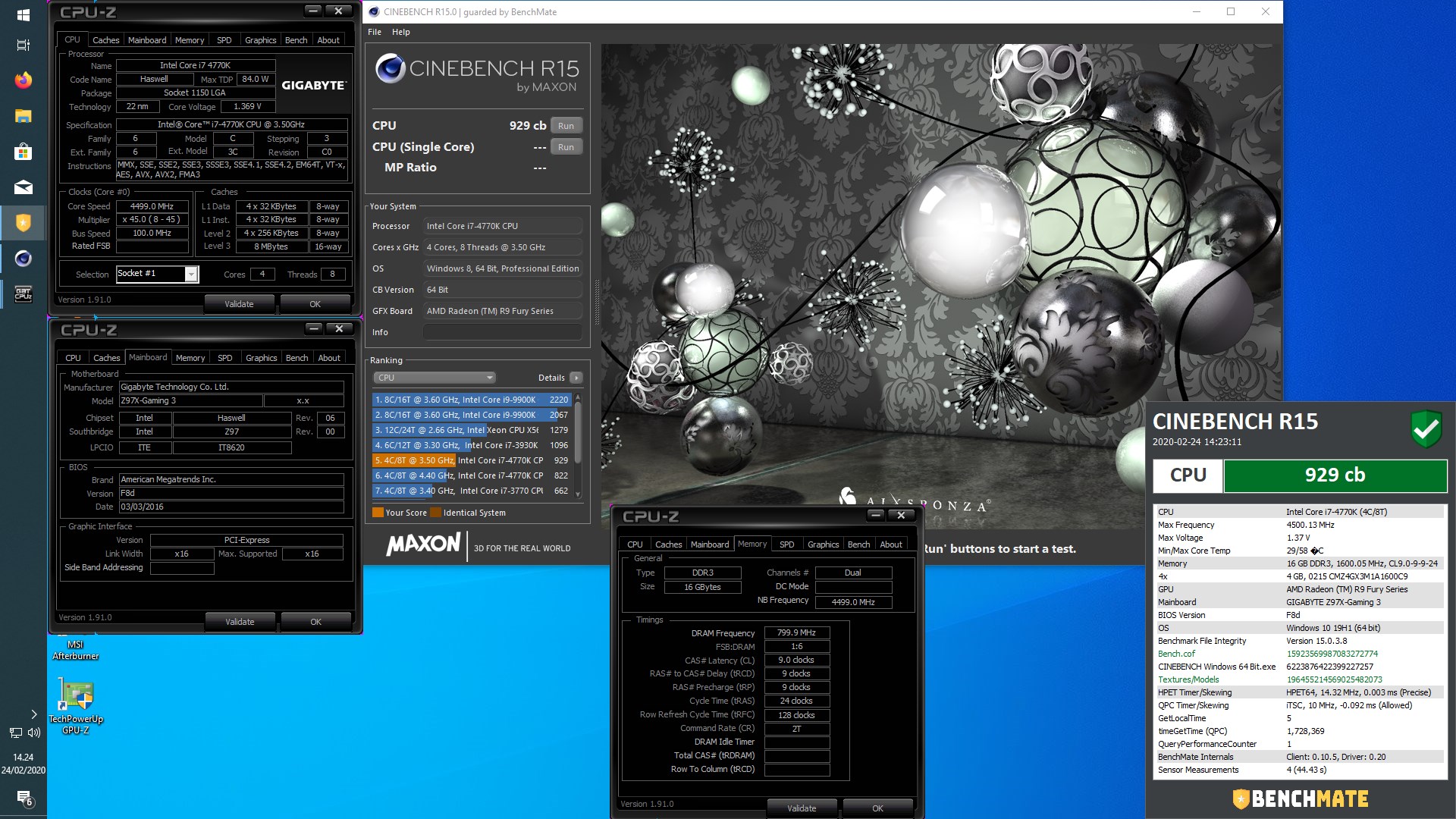
Task: Click OK in the Memory CPU-Z window
Action: coord(877,808)
